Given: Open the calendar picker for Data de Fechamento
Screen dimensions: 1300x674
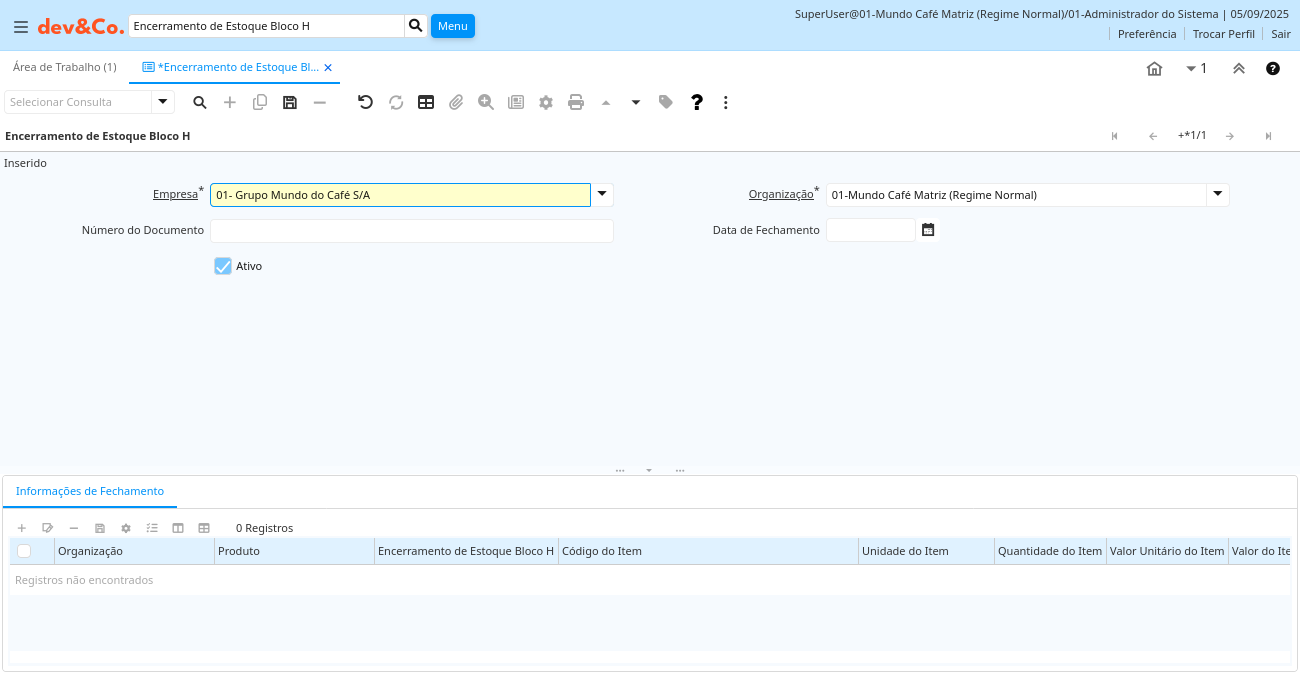Looking at the screenshot, I should (x=928, y=230).
